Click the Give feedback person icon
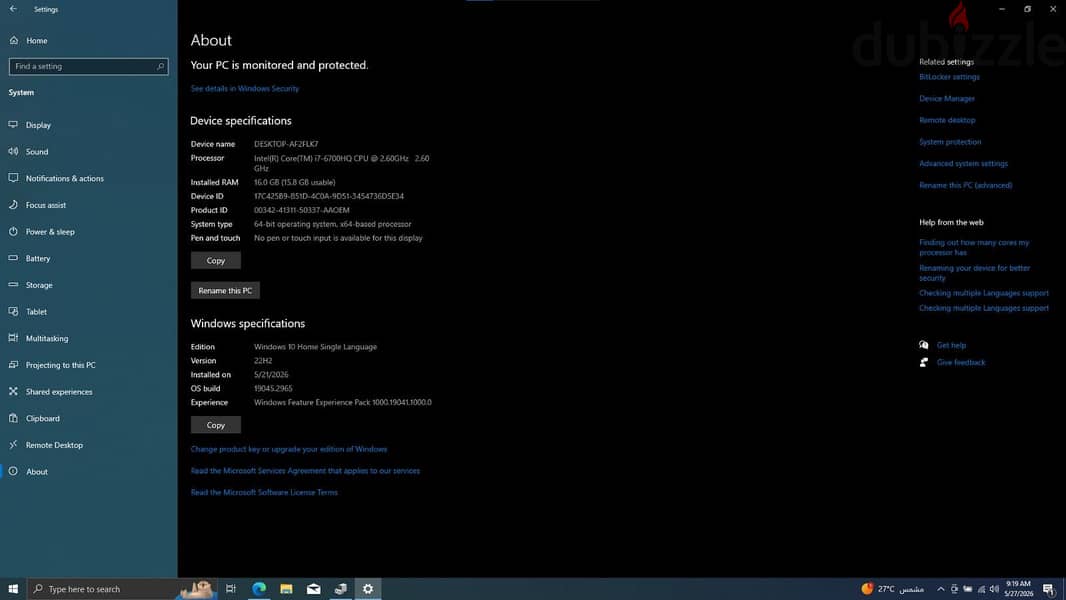This screenshot has height=600, width=1066. [x=923, y=362]
